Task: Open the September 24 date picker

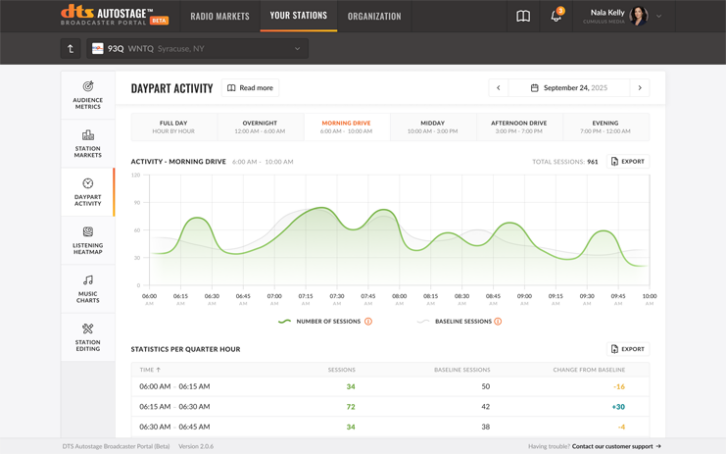Action: (569, 88)
